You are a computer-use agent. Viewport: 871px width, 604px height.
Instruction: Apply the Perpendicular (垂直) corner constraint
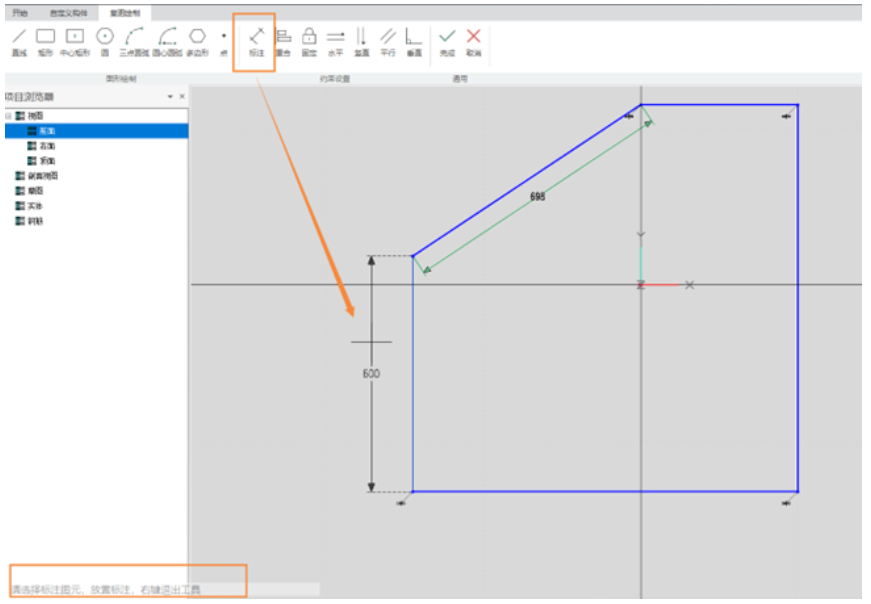click(x=414, y=41)
